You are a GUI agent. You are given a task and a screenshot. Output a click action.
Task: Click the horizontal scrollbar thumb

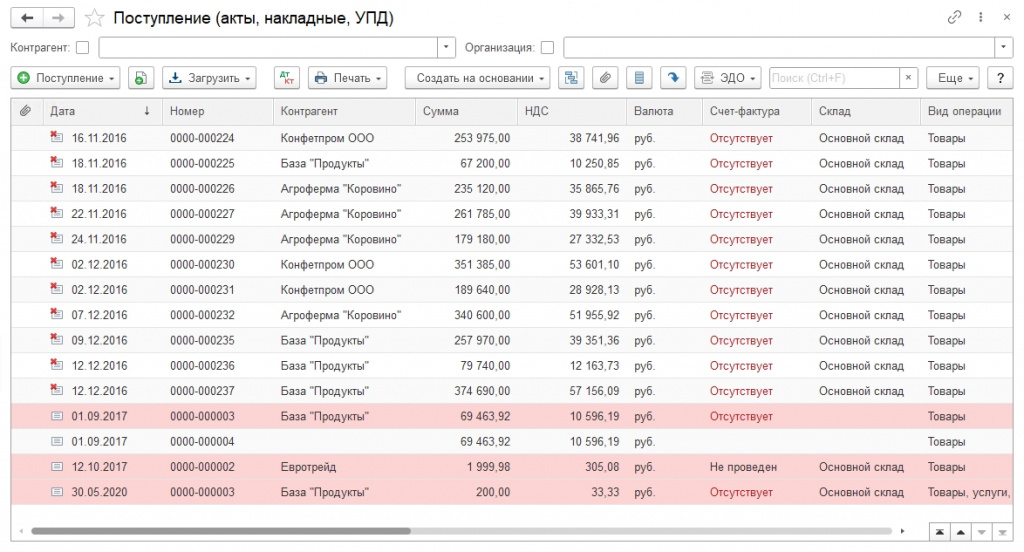click(221, 531)
